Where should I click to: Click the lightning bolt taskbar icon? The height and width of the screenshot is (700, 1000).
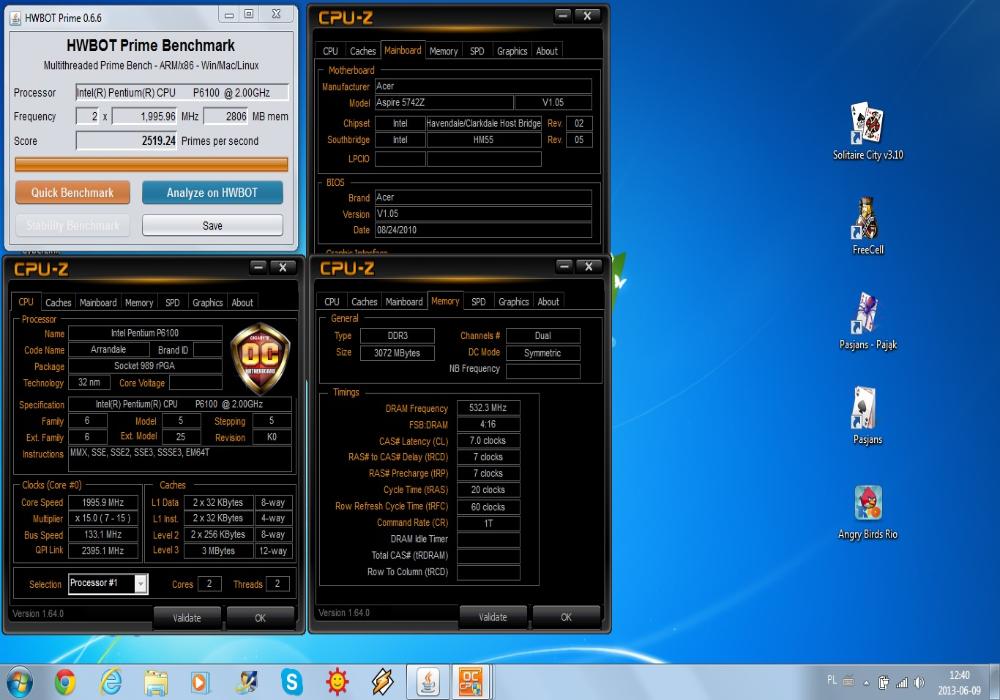point(382,682)
